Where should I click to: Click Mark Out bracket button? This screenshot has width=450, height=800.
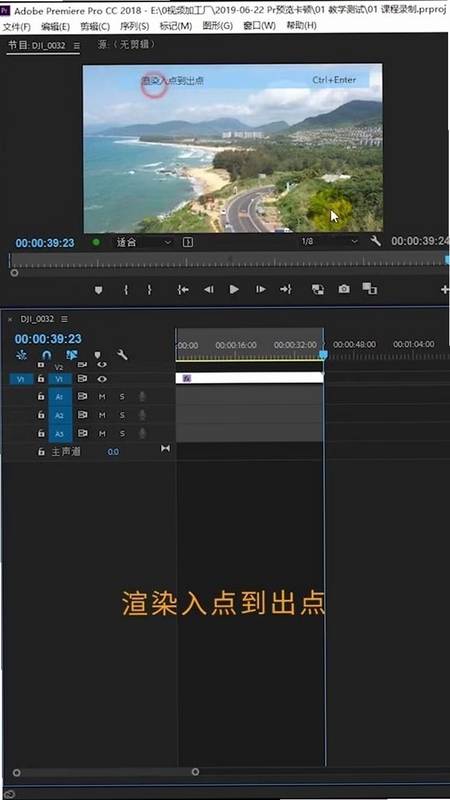(x=149, y=290)
